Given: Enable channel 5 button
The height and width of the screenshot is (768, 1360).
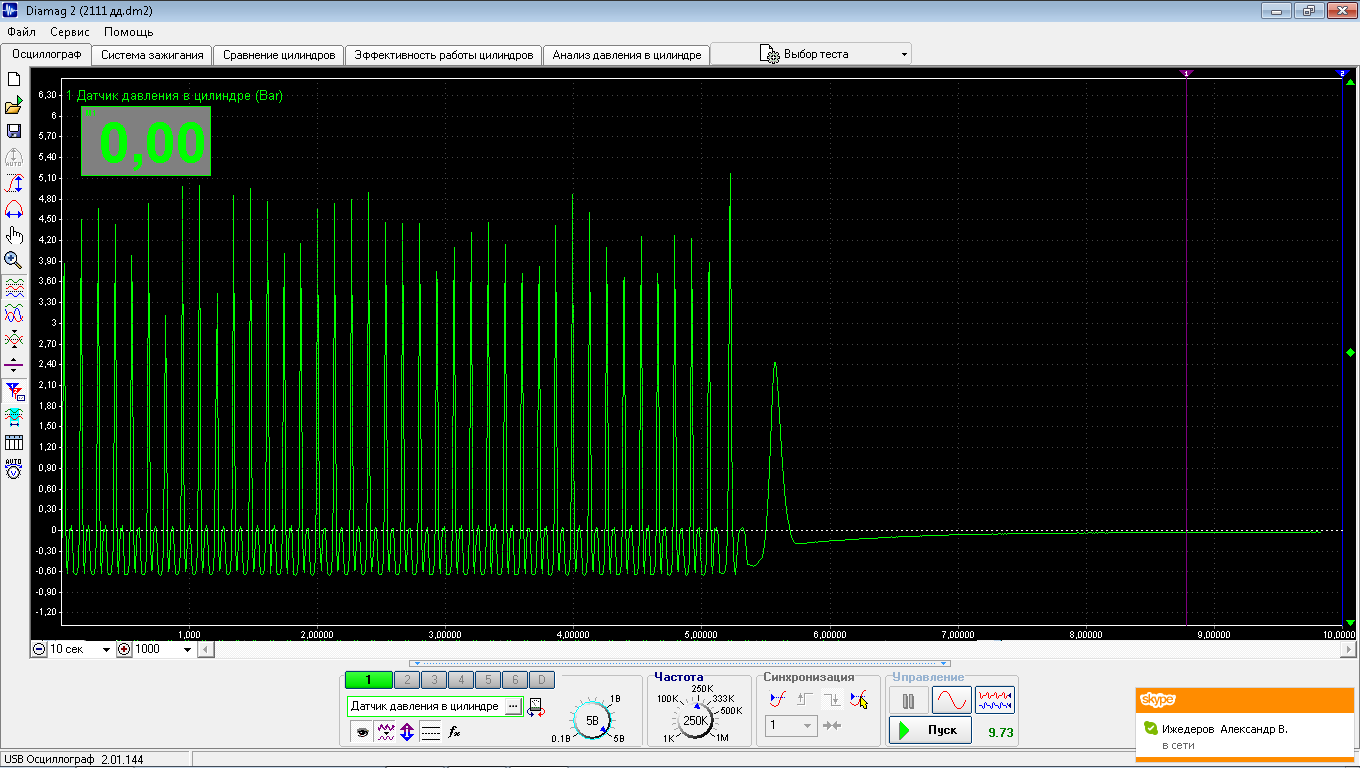Looking at the screenshot, I should [487, 680].
